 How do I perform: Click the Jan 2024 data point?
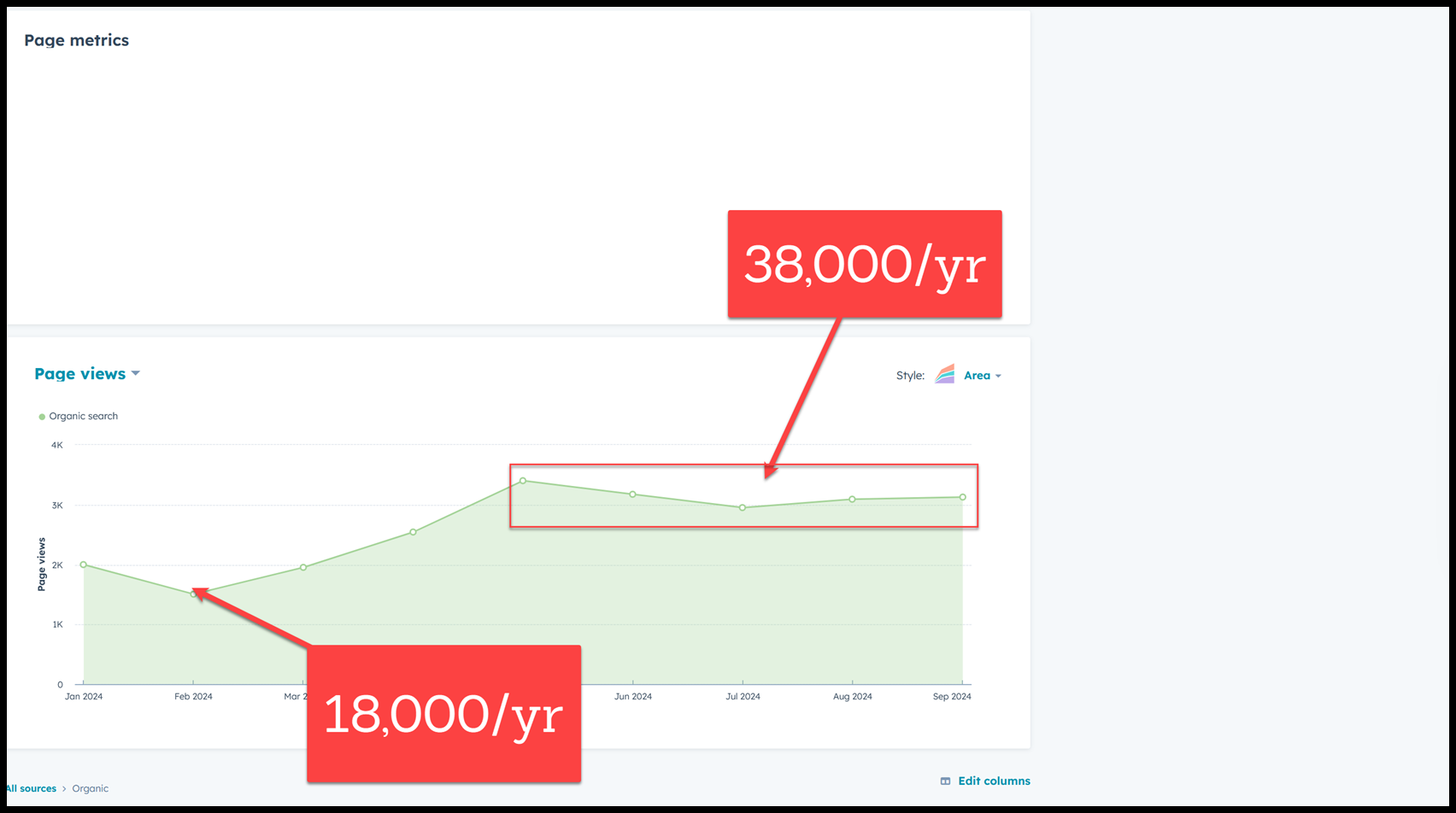point(84,564)
